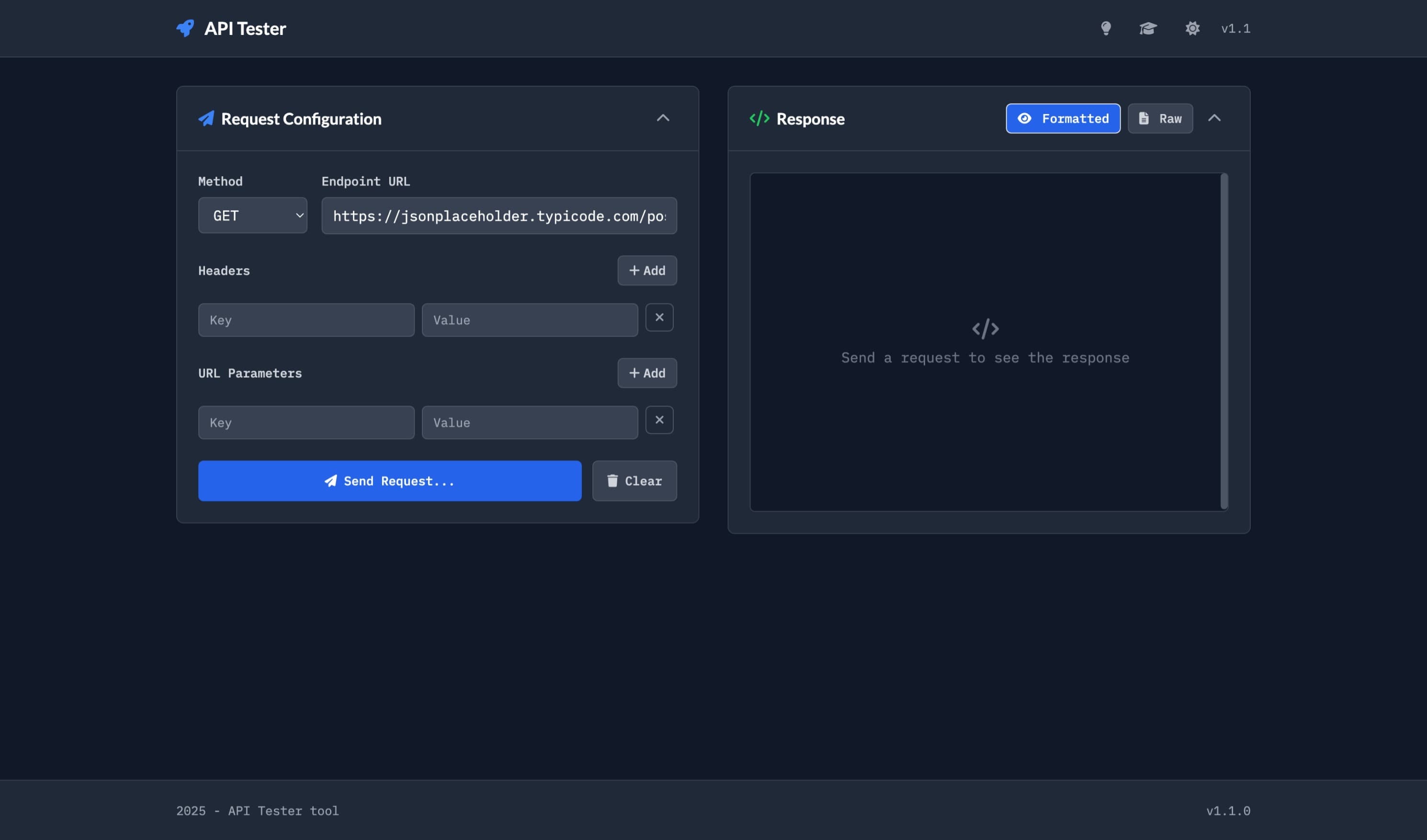
Task: Add a new URL parameter row
Action: (646, 373)
